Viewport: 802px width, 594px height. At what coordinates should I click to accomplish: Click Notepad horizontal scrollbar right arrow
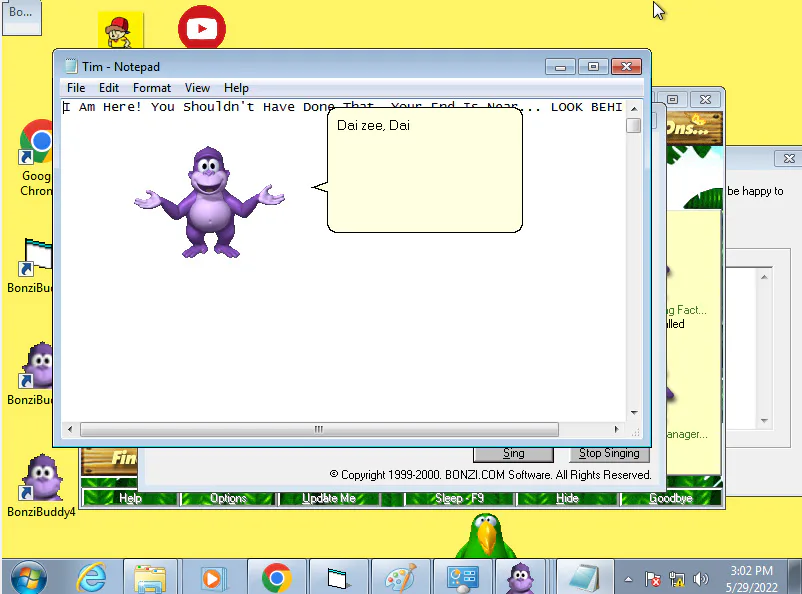point(616,429)
